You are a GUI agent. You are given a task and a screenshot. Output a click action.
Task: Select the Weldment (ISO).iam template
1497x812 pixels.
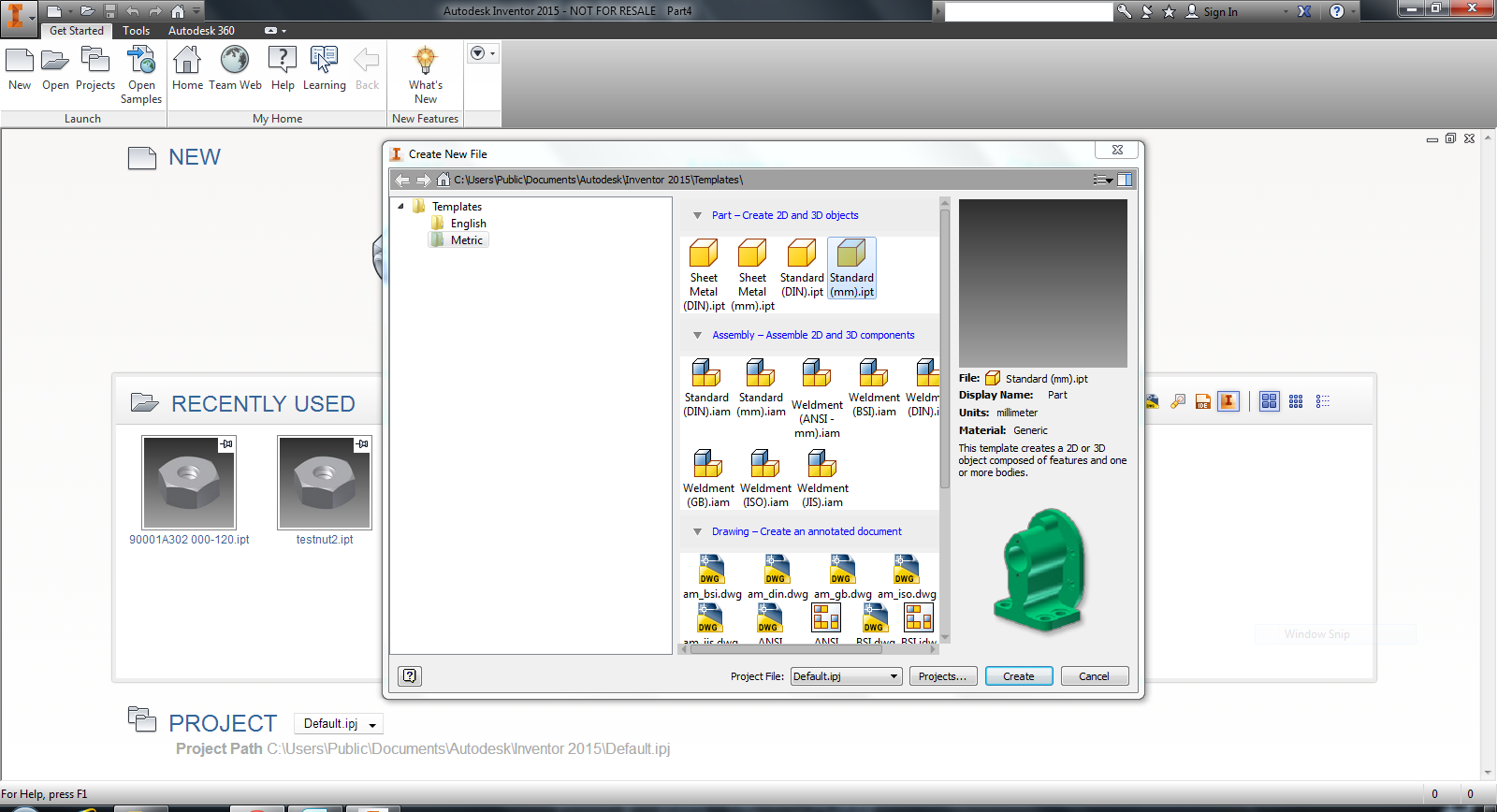coord(765,479)
